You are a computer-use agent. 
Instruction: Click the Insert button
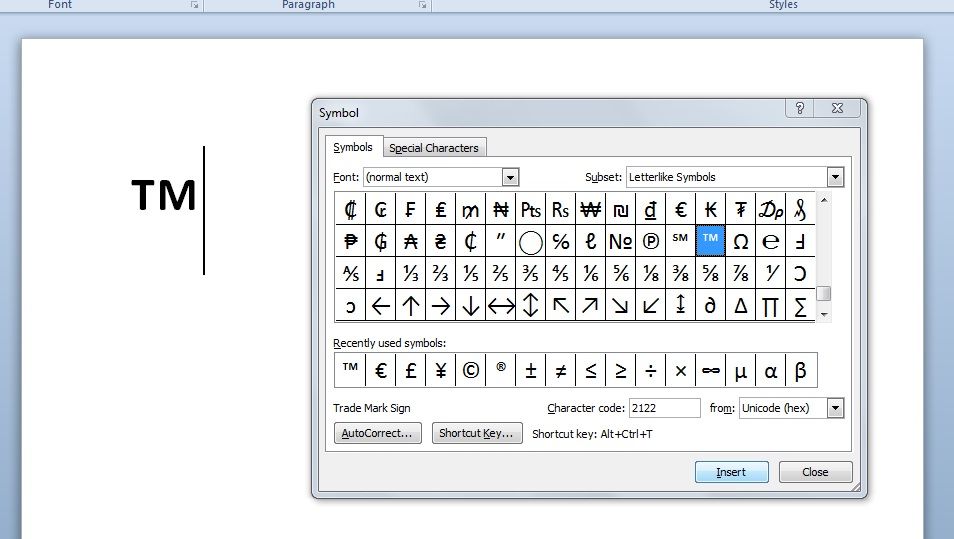pyautogui.click(x=731, y=472)
